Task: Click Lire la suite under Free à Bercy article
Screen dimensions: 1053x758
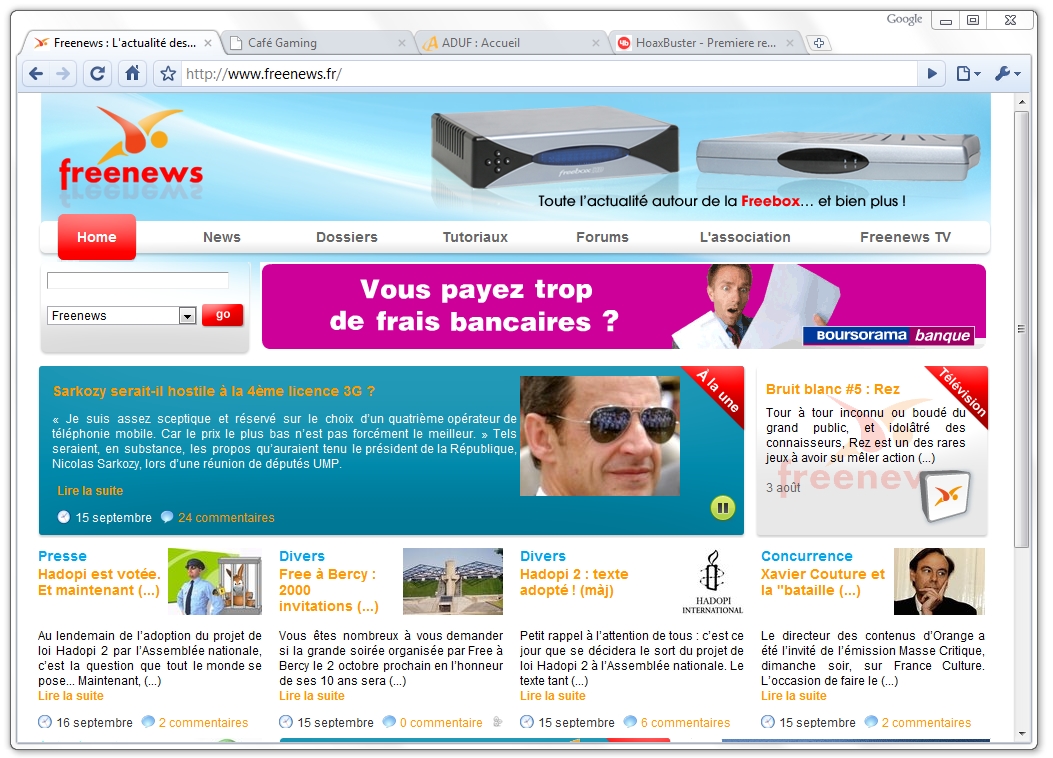Action: [312, 696]
